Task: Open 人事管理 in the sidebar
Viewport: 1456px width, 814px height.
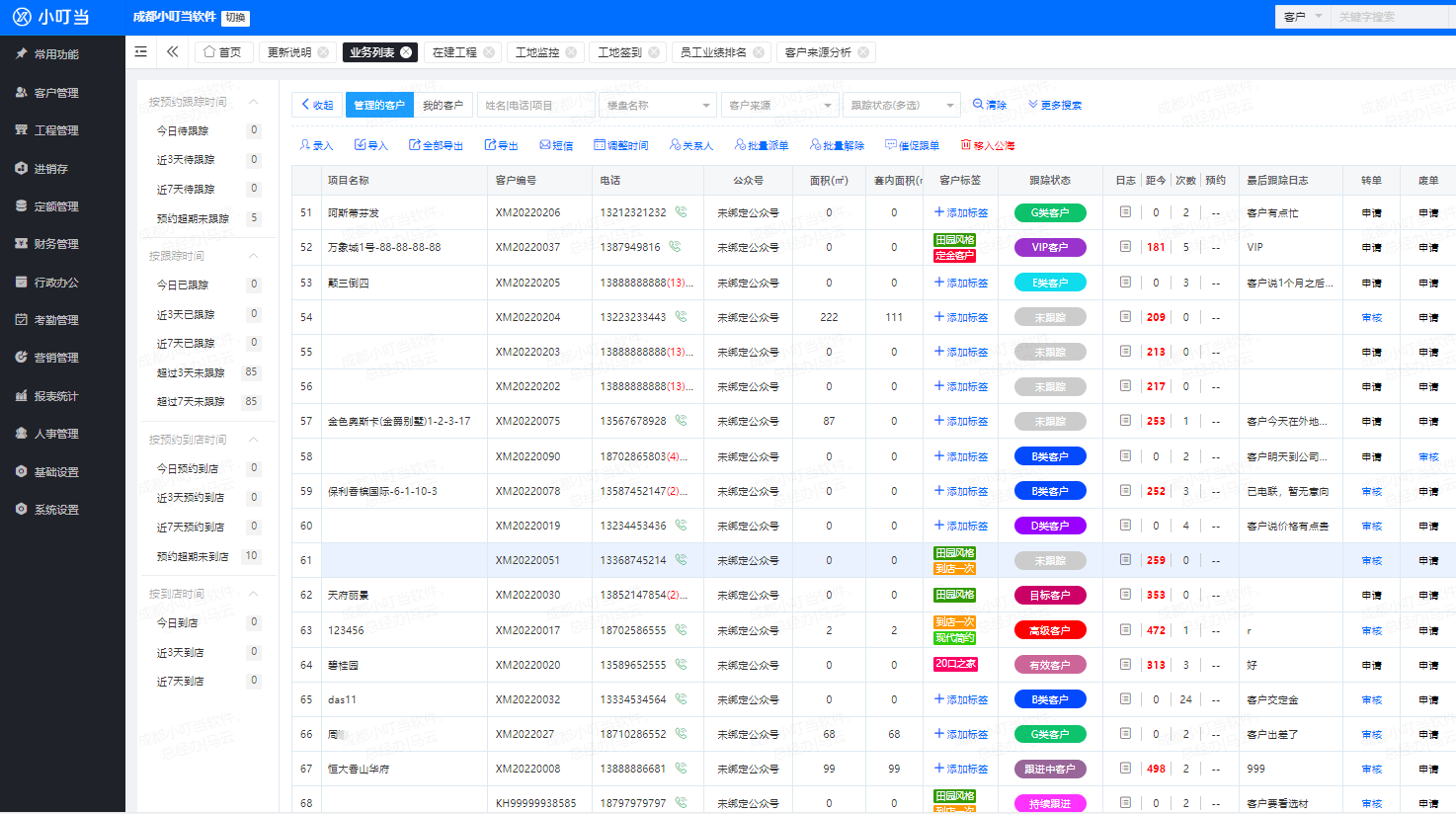Action: tap(56, 434)
